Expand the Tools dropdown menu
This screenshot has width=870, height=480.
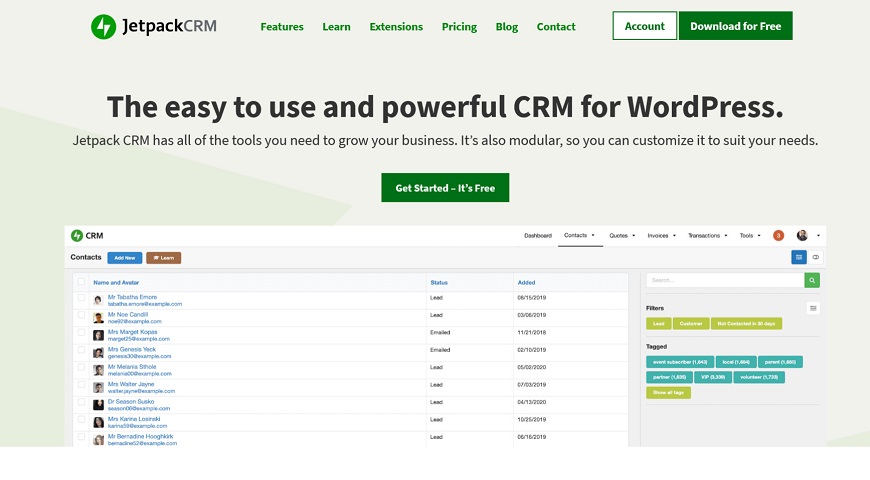pyautogui.click(x=749, y=236)
